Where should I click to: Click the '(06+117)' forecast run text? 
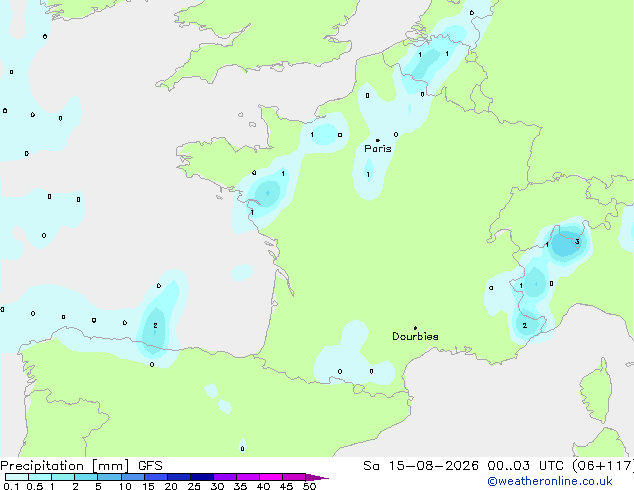click(602, 466)
